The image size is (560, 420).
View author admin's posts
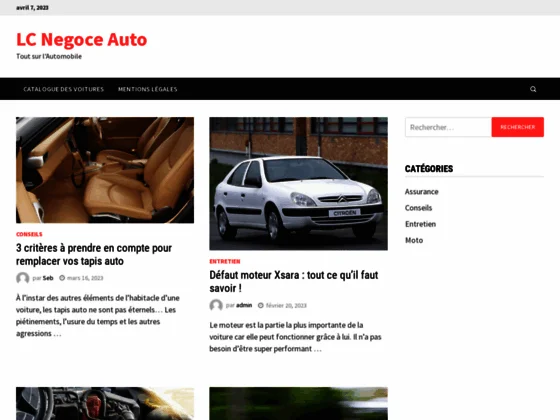point(244,305)
